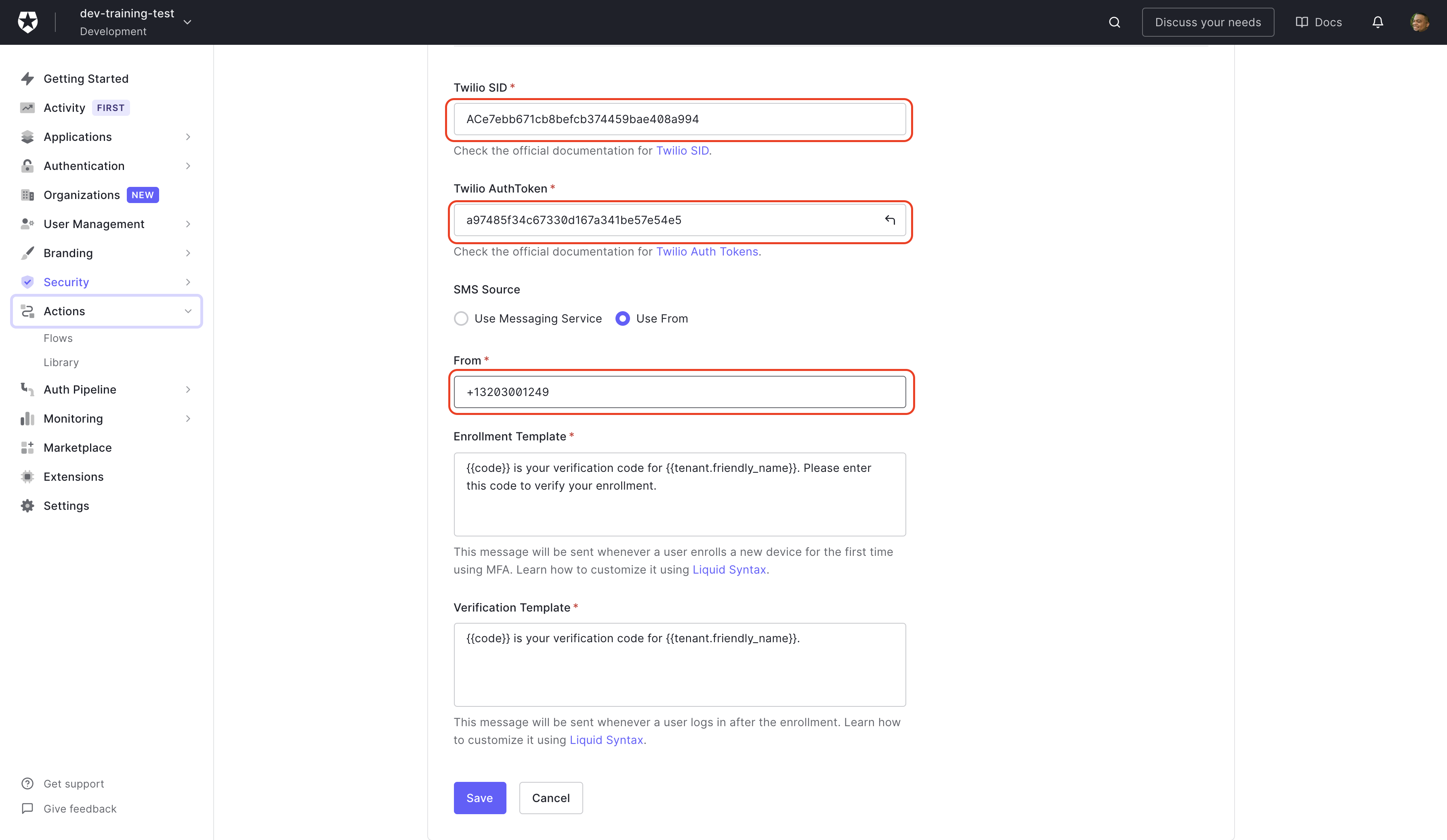The height and width of the screenshot is (840, 1447).
Task: Open Flows under Actions
Action: coord(58,338)
